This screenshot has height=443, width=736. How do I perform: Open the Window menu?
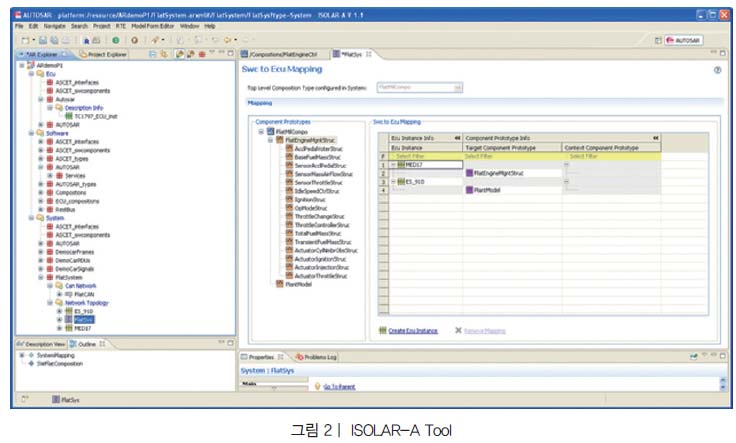point(189,26)
